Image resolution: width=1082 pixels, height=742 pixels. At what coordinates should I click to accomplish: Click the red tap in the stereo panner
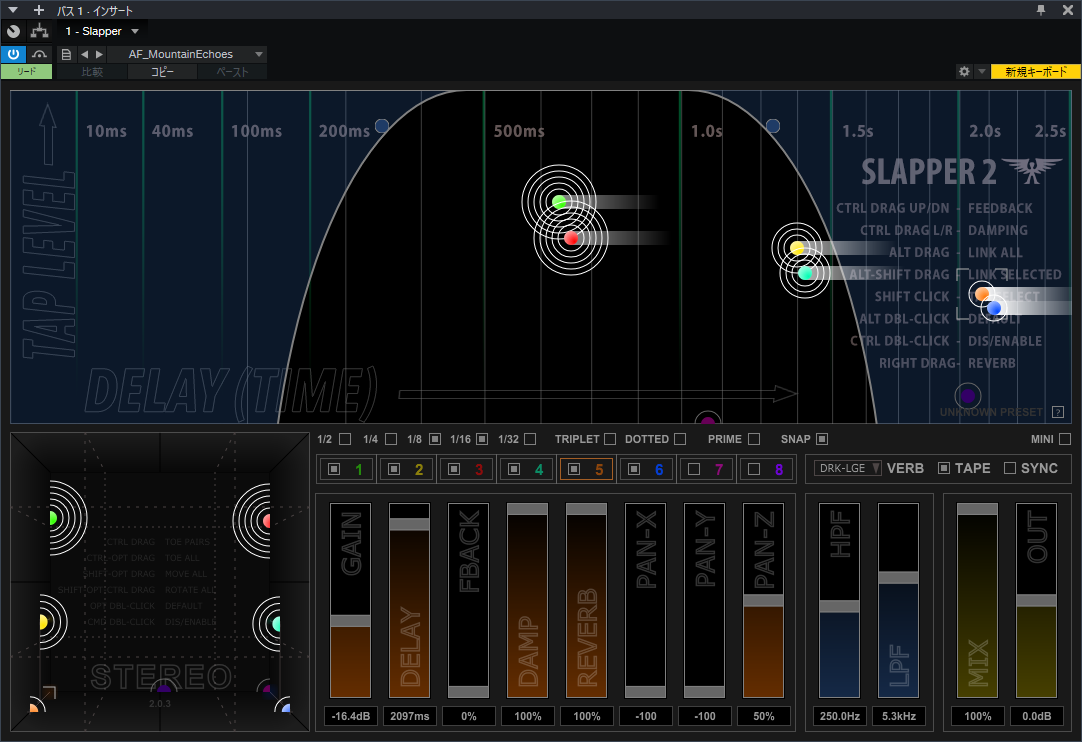[267, 520]
